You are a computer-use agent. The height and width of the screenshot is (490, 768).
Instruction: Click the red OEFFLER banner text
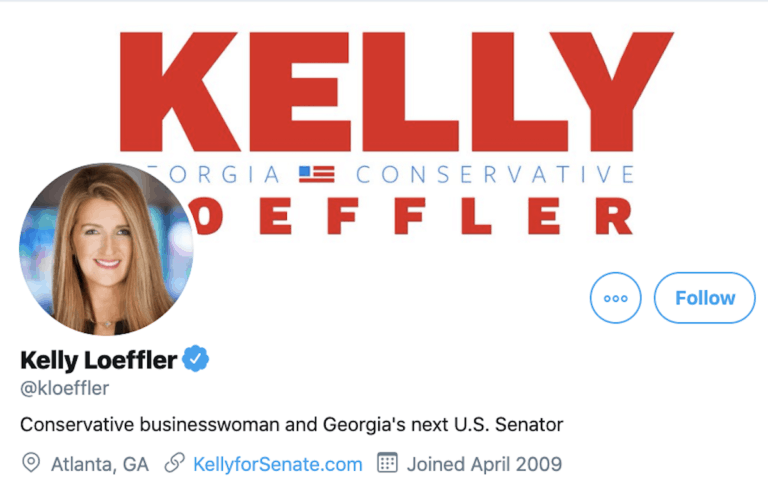click(x=410, y=214)
